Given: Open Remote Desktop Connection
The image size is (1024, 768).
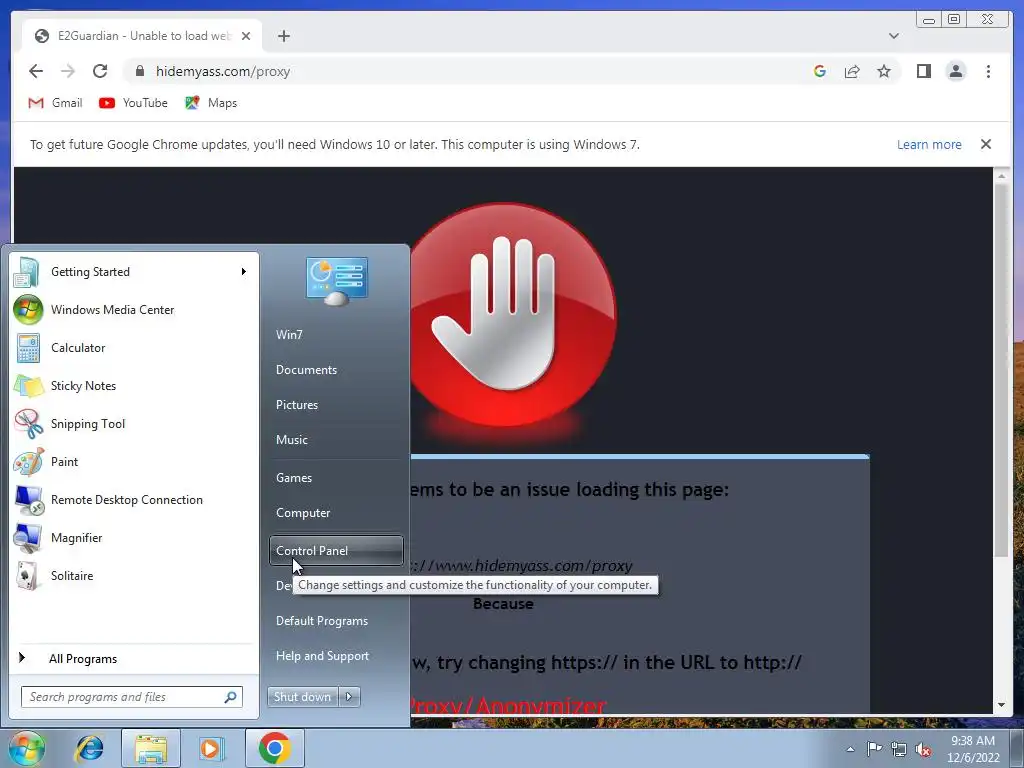Looking at the screenshot, I should click(133, 499).
